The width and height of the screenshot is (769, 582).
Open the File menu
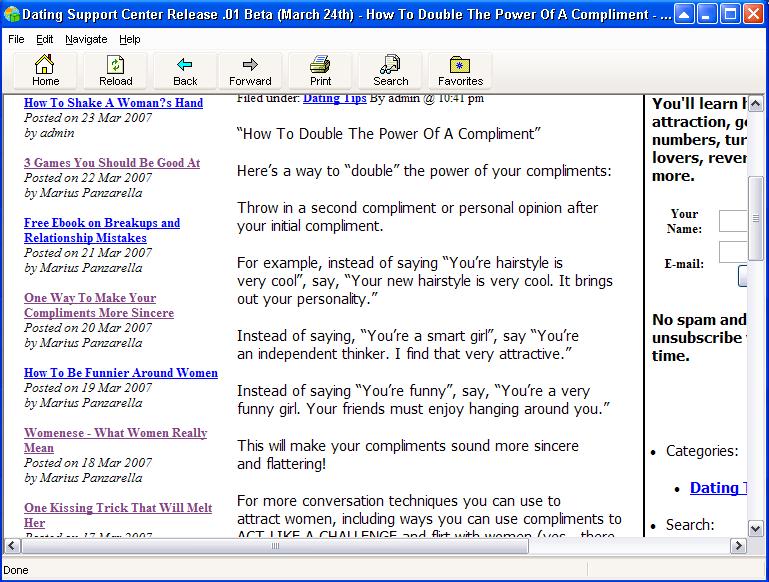click(x=16, y=39)
